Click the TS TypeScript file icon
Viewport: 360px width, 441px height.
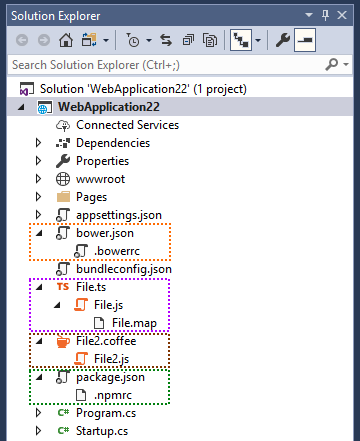63,287
